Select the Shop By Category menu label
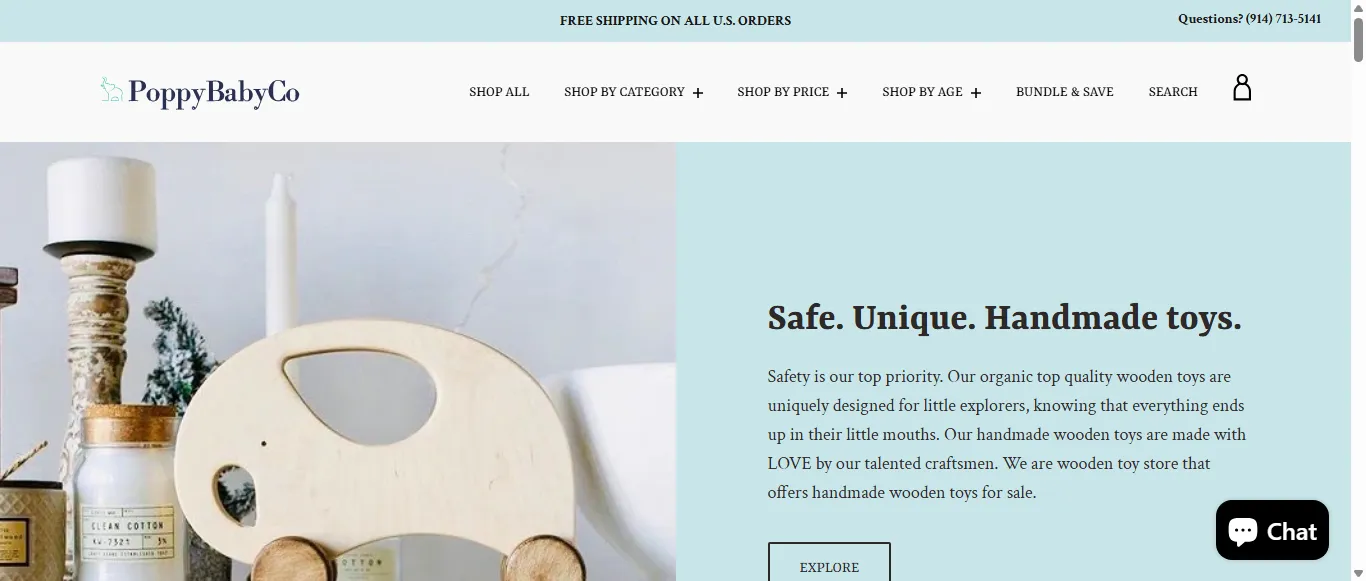The height and width of the screenshot is (581, 1366). pos(624,92)
